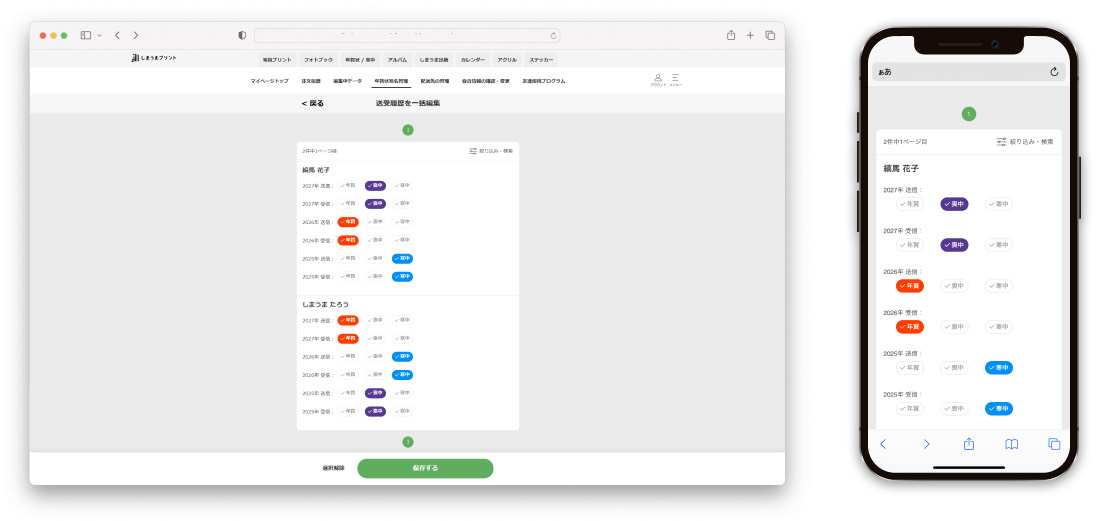Go to マイページトップ in the sub navigation

(x=269, y=81)
